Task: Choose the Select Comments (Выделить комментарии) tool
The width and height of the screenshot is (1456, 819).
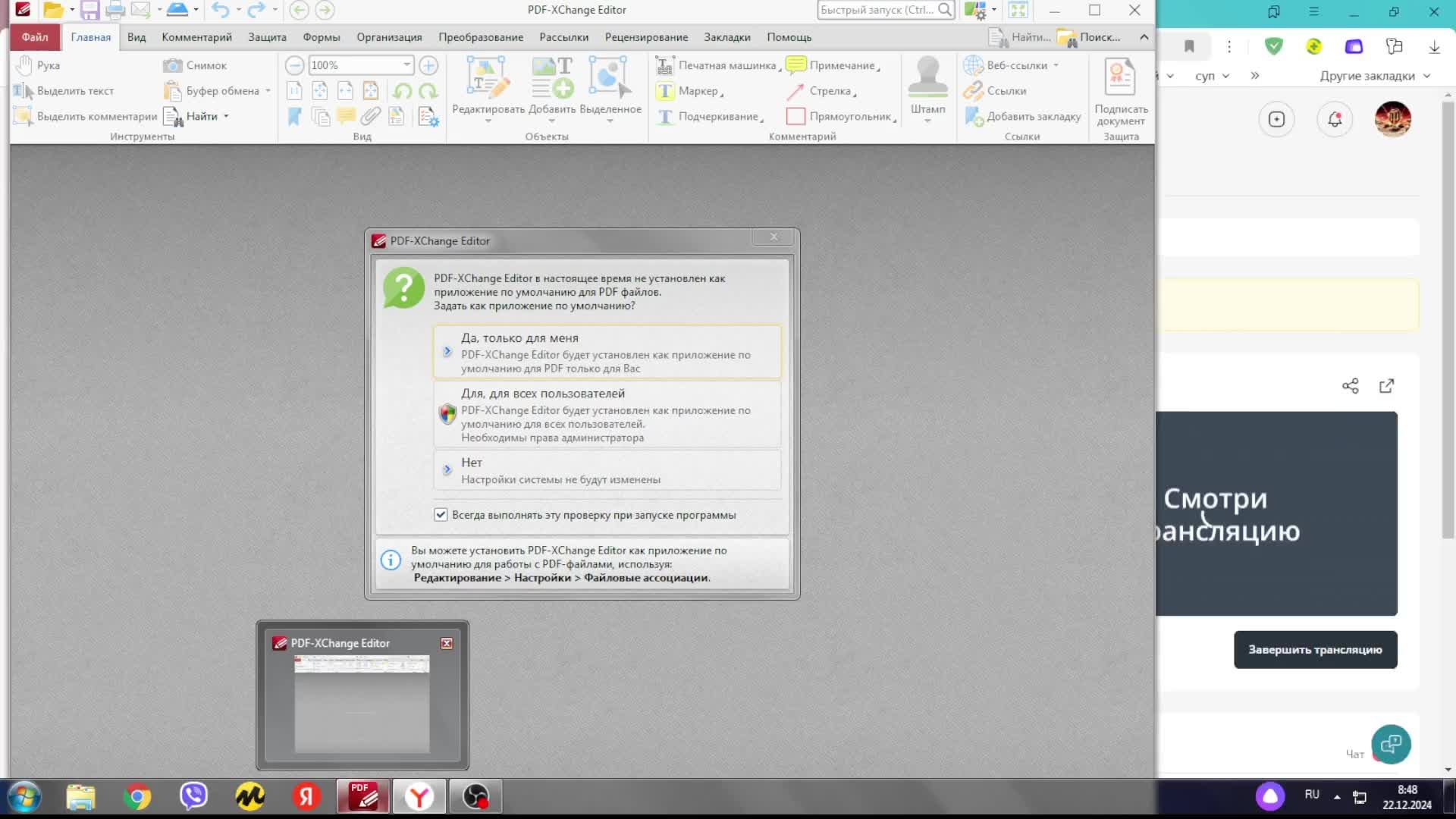Action: click(x=86, y=116)
